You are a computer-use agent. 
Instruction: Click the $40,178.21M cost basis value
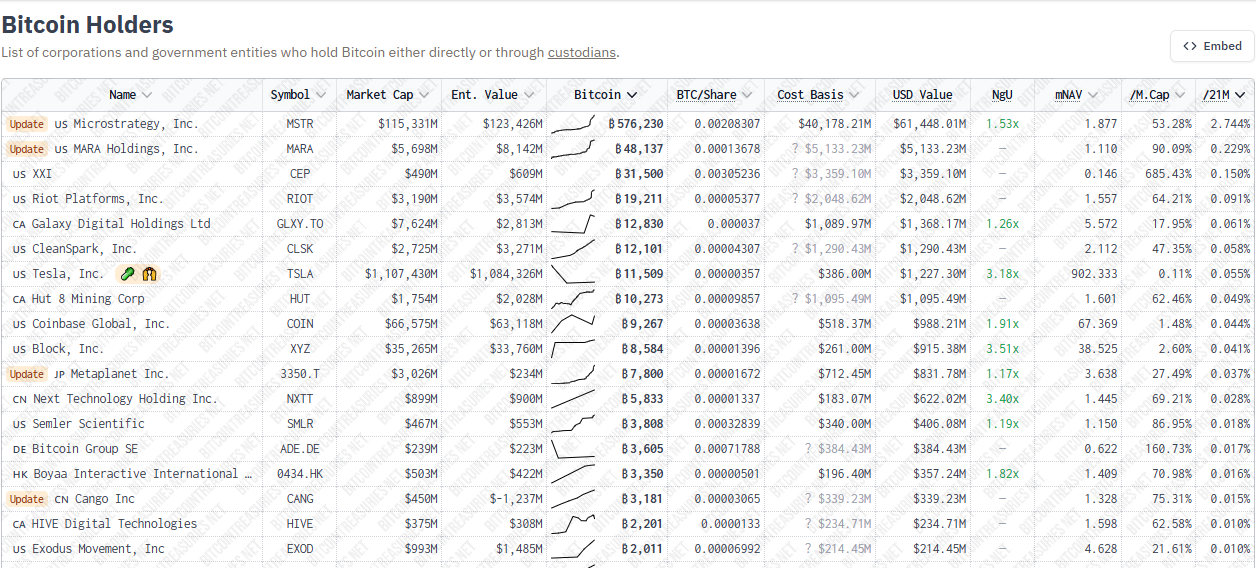(835, 124)
